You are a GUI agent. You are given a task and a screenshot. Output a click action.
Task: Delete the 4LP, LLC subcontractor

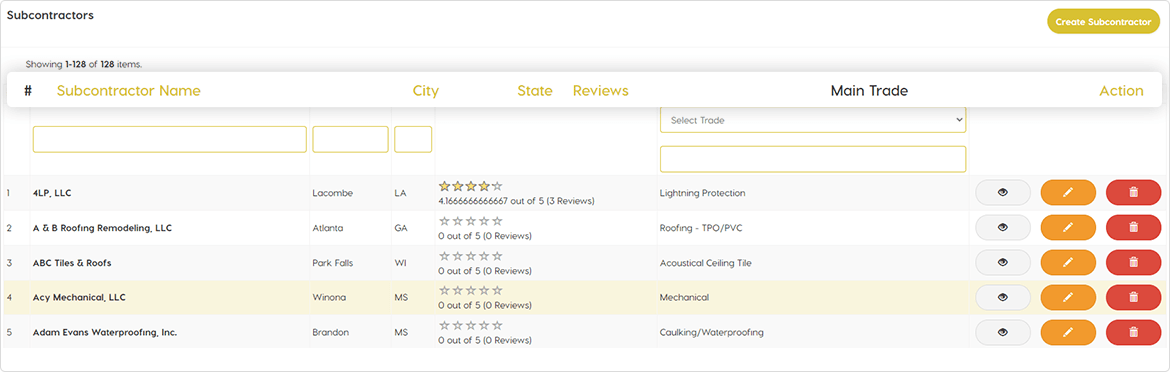(x=1133, y=192)
